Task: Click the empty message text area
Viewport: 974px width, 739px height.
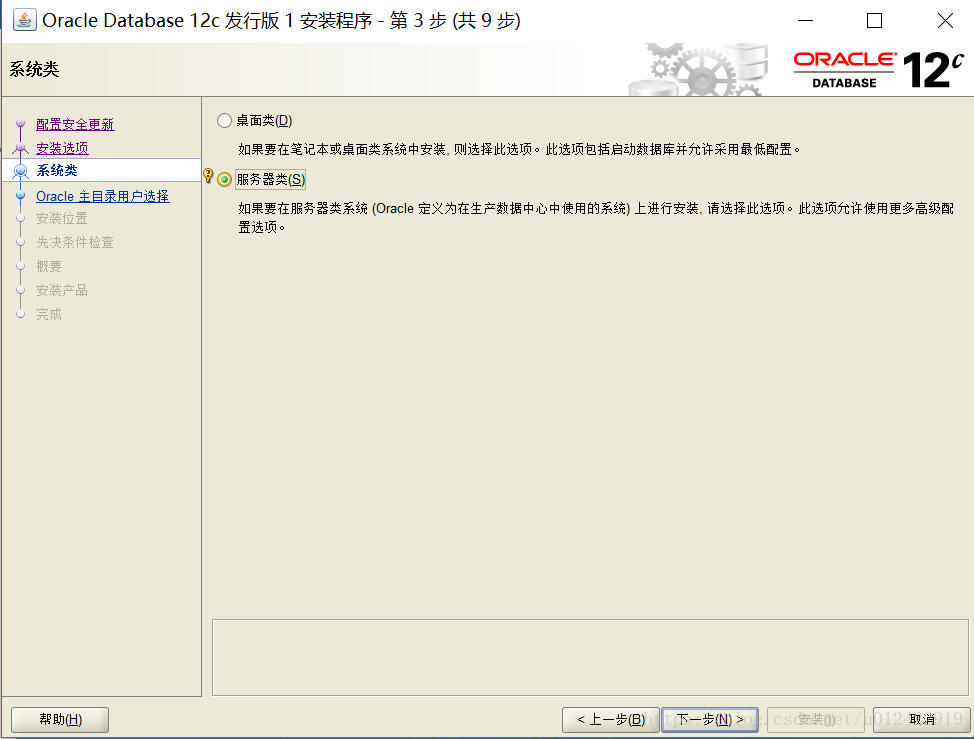Action: click(590, 657)
